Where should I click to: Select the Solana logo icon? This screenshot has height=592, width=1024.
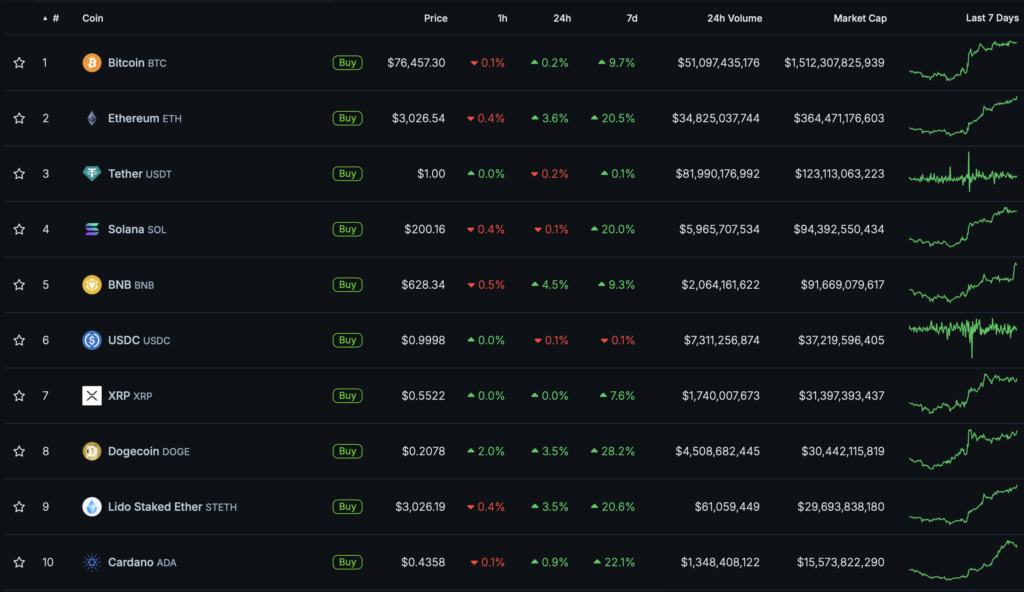[92, 229]
